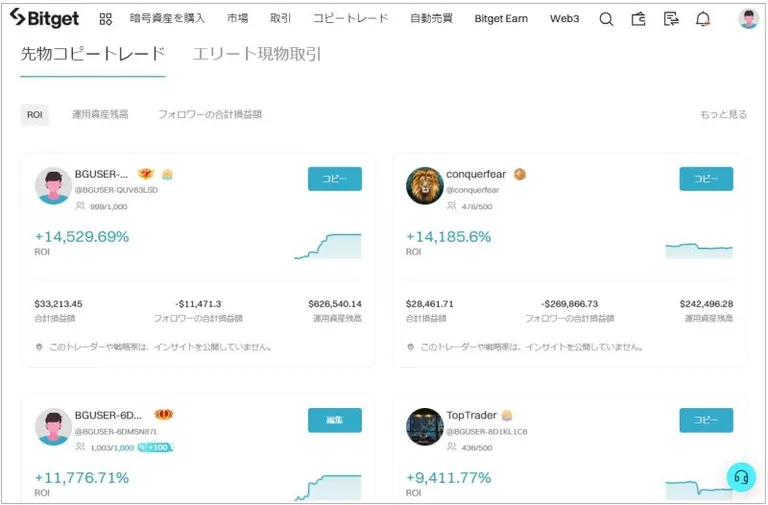Click the もっと見る link
The height and width of the screenshot is (505, 768).
coord(723,115)
